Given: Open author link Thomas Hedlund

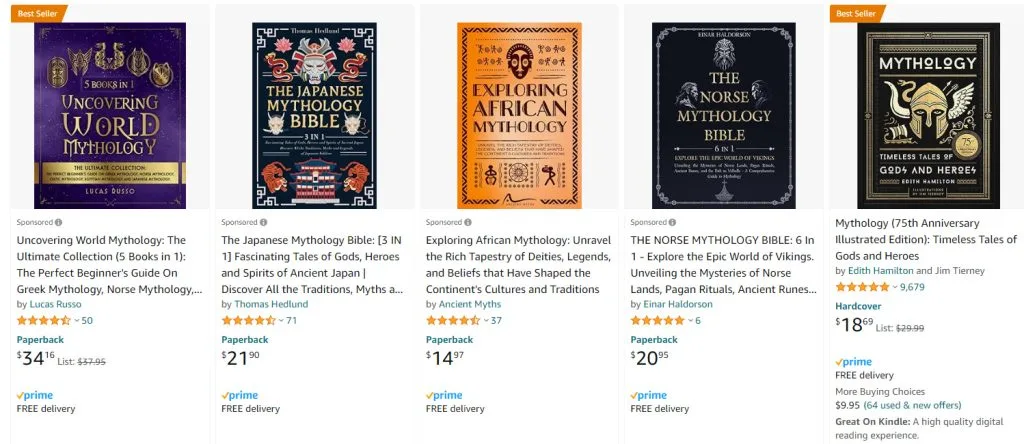Looking at the screenshot, I should click(271, 304).
